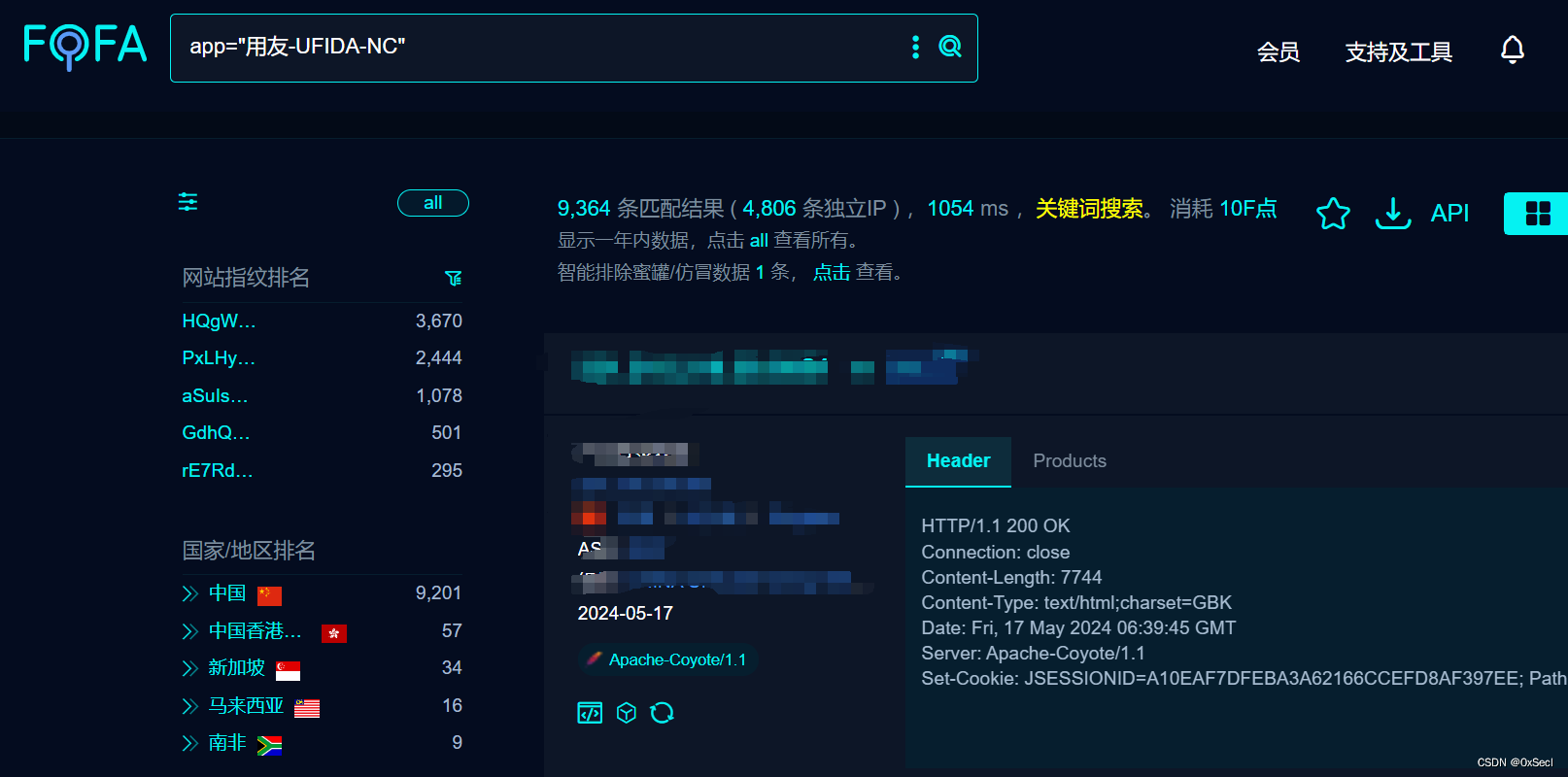This screenshot has width=1568, height=777.
Task: Click the 2024-05-17 date text
Action: 626,614
